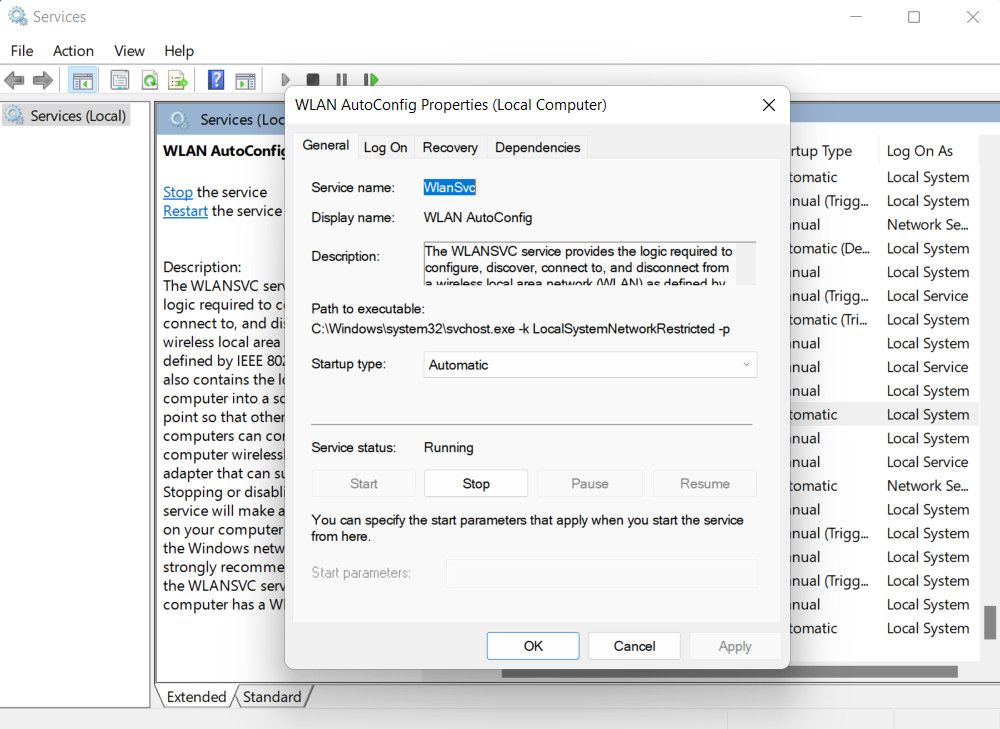Click the Pause Service toolbar icon
Viewport: 1000px width, 729px height.
[341, 80]
